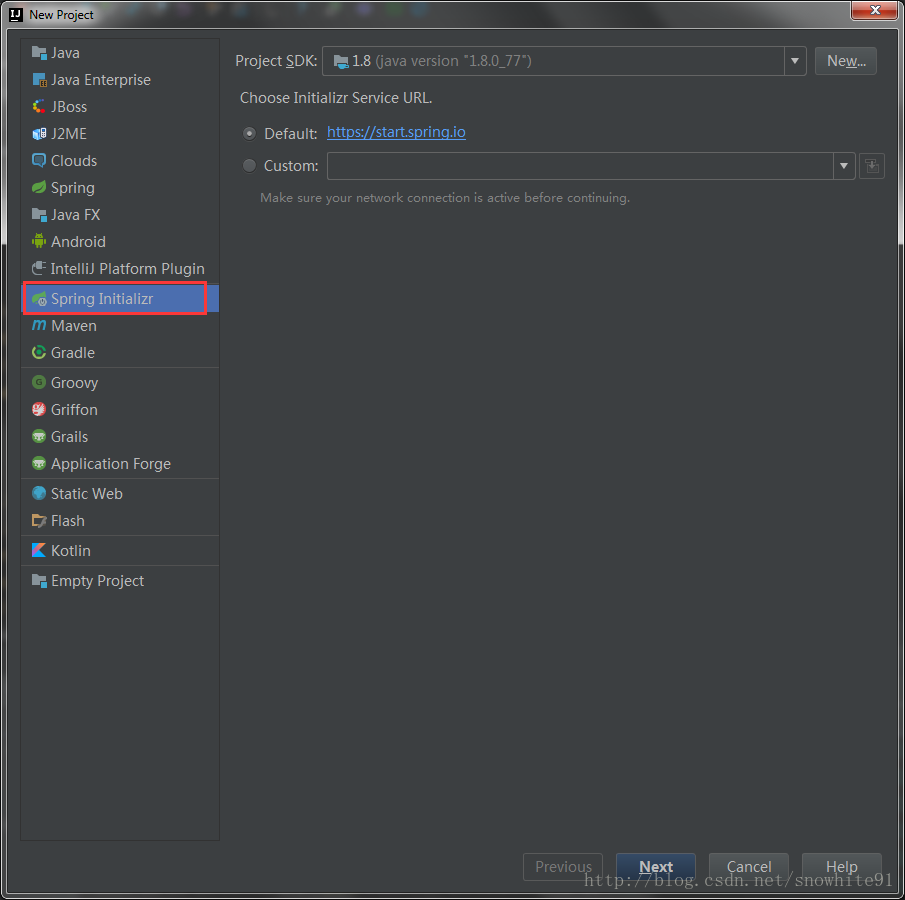This screenshot has width=905, height=900.
Task: Click the Android robot icon
Action: [39, 241]
